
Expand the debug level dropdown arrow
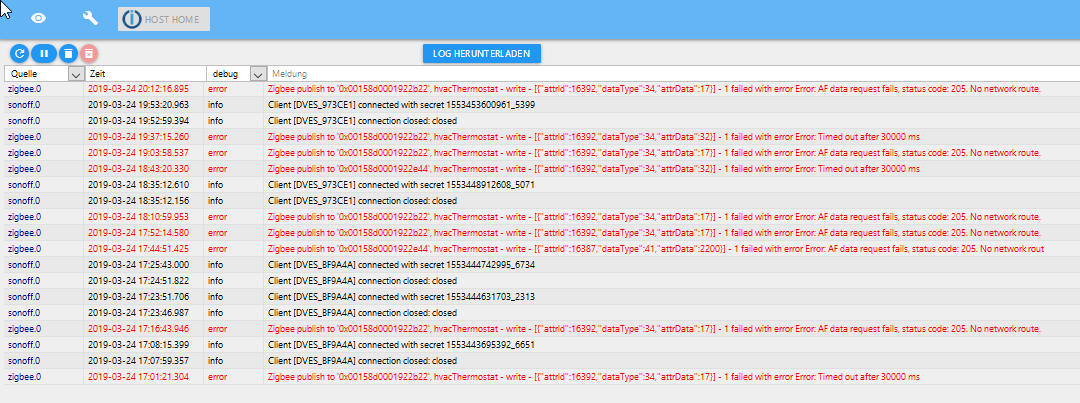coord(257,74)
